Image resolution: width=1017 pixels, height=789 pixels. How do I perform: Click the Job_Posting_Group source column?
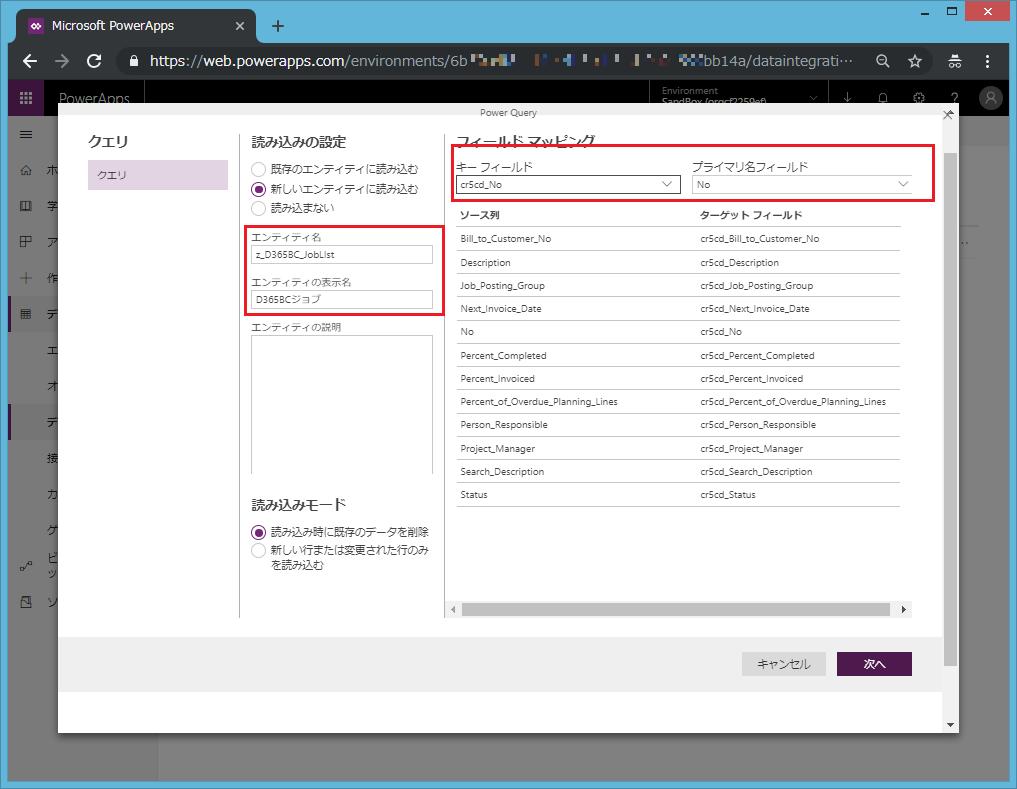[503, 285]
